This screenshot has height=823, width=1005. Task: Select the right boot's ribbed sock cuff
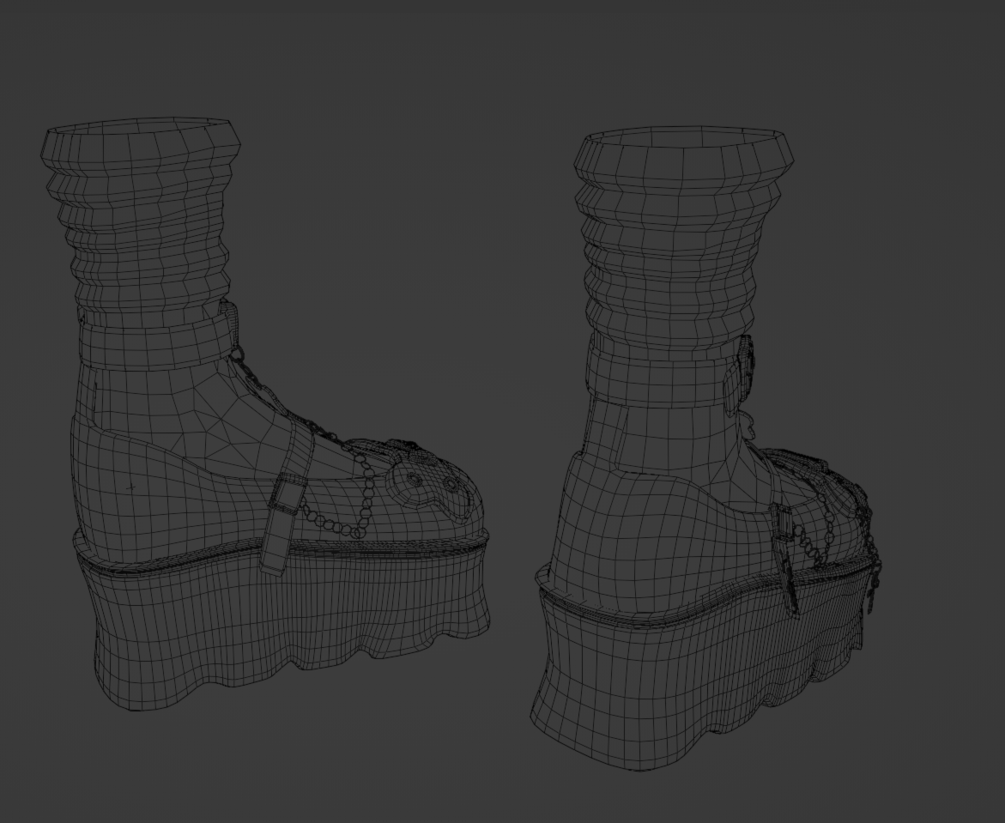pyautogui.click(x=683, y=240)
